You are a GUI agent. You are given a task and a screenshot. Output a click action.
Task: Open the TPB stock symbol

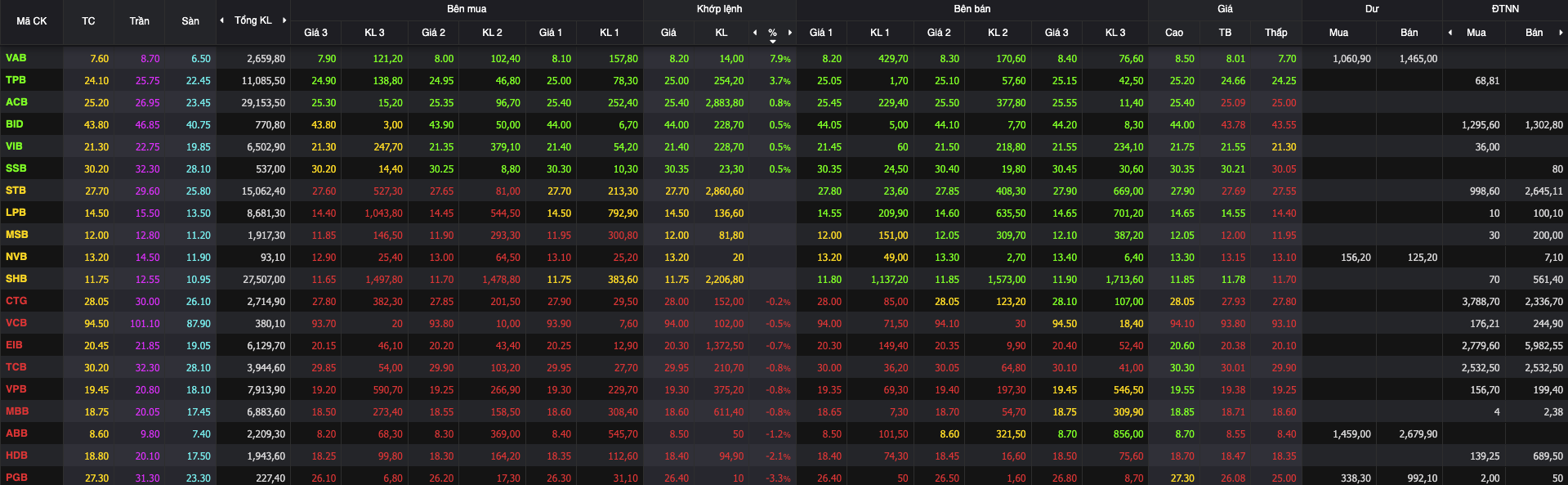pyautogui.click(x=16, y=80)
